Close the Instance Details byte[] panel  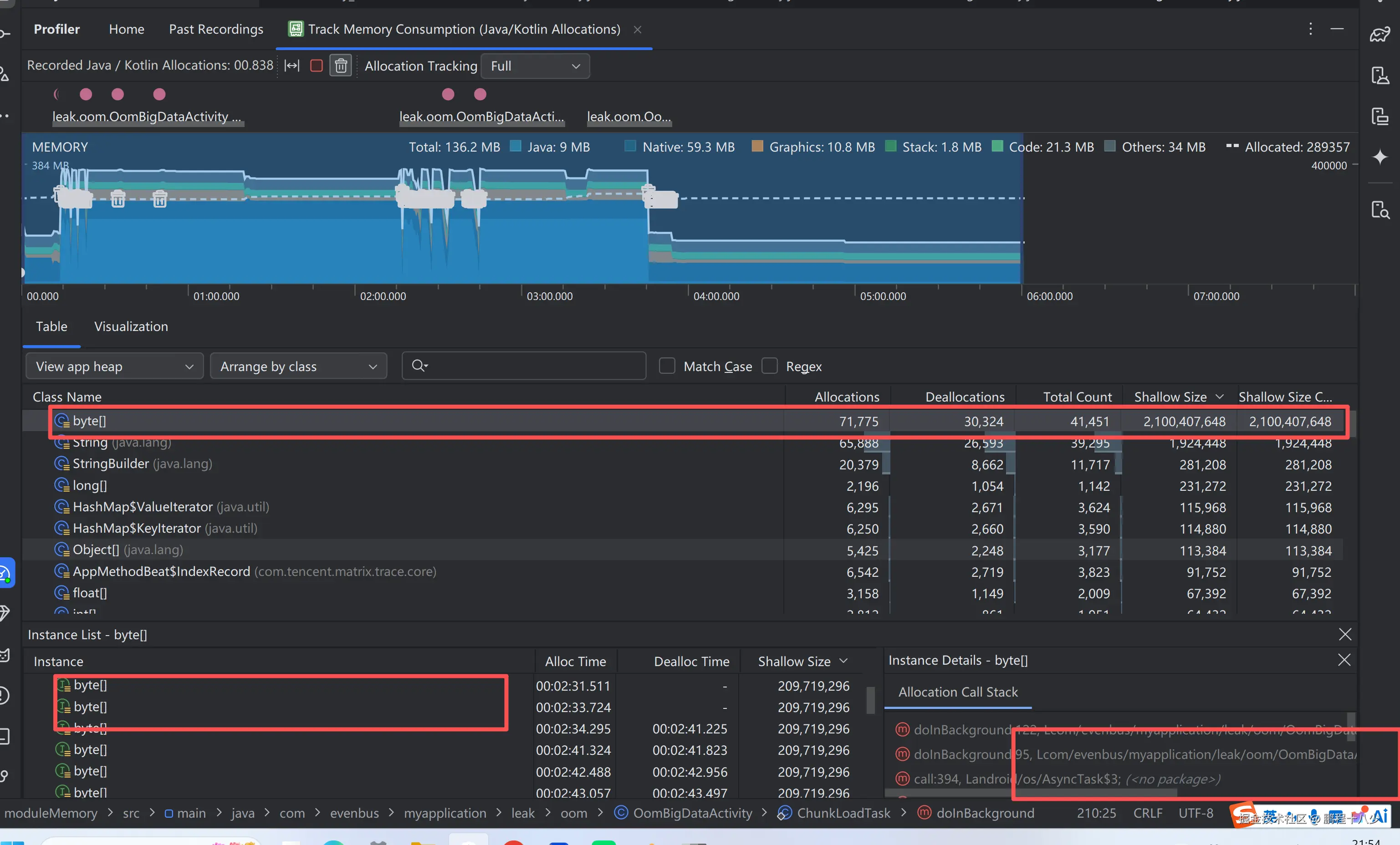(x=1344, y=660)
